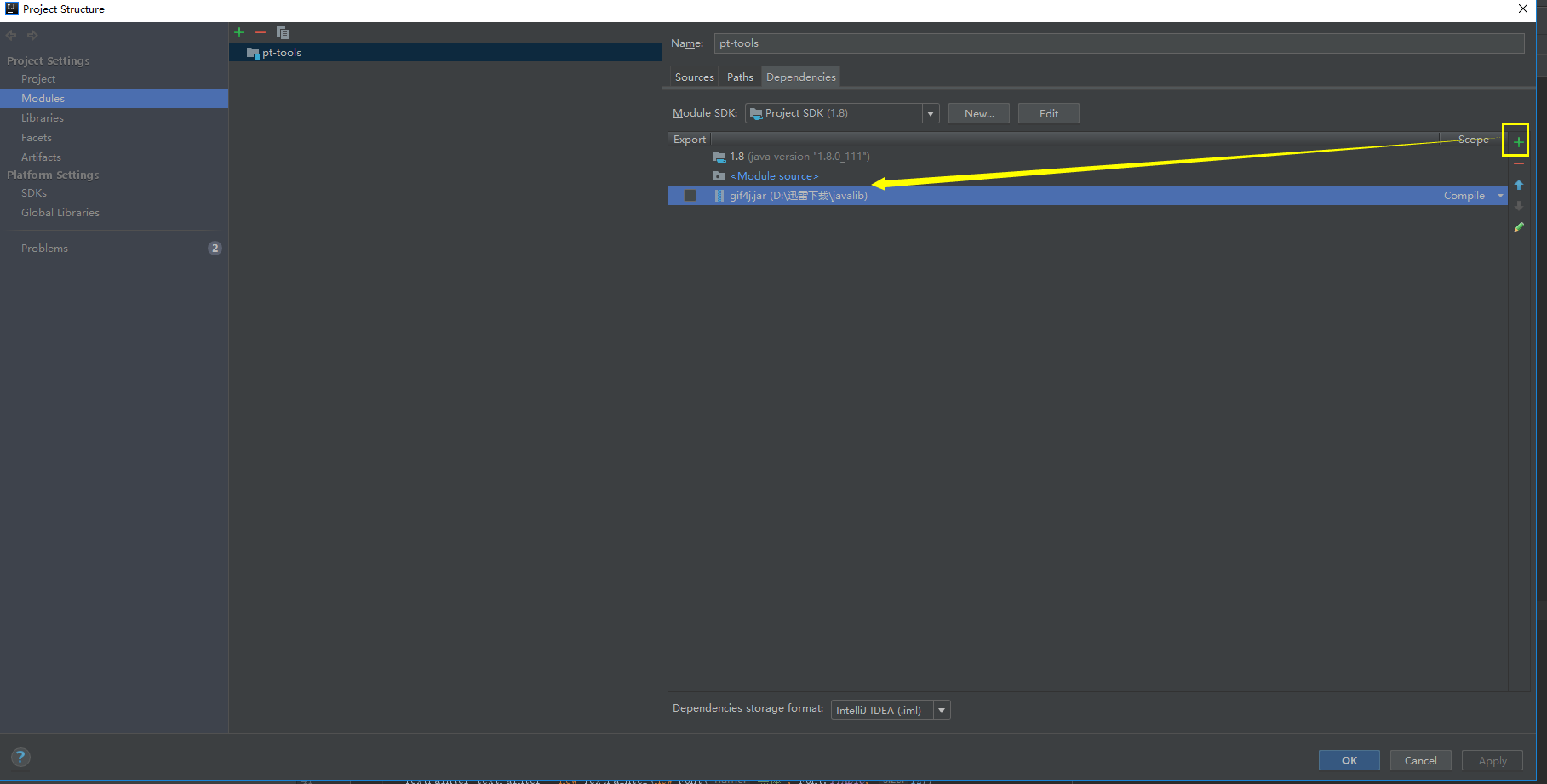Select pt-tools module in list
This screenshot has height=784, width=1547.
(x=445, y=53)
